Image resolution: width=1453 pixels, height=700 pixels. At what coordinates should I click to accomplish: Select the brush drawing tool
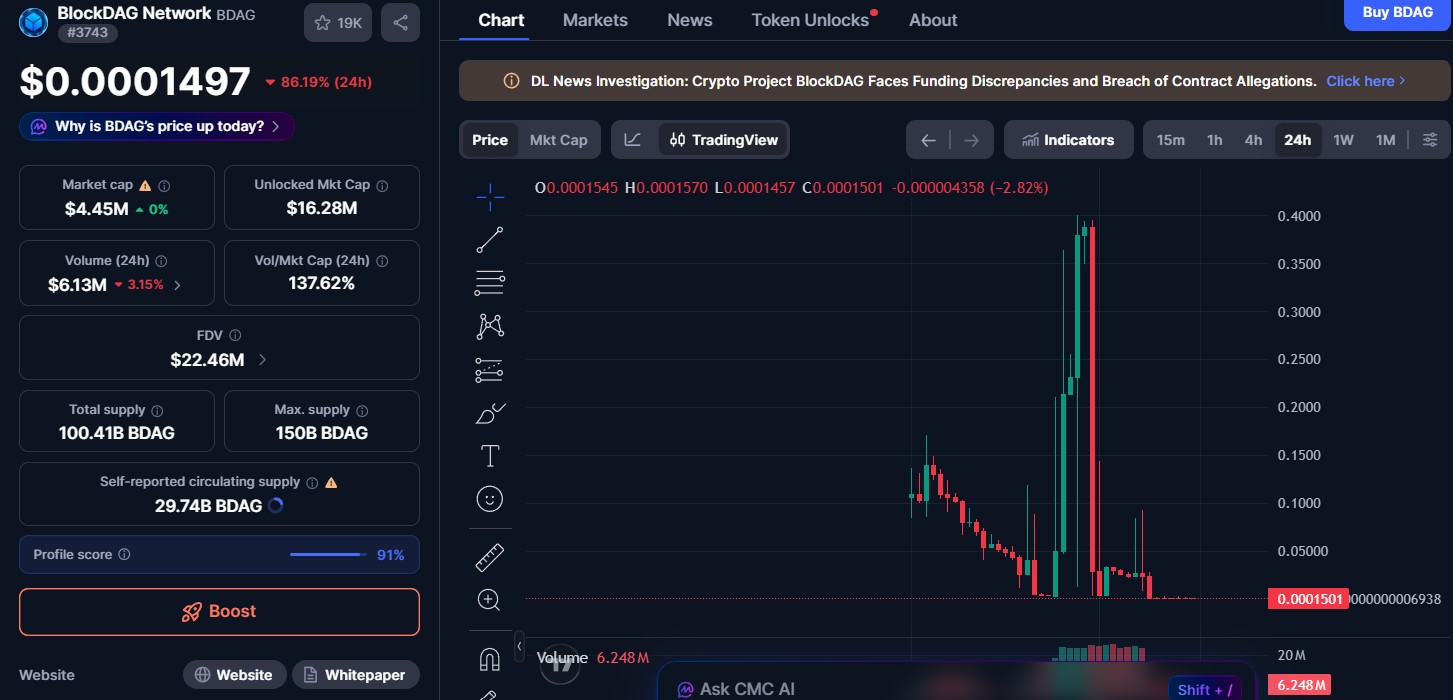coord(490,412)
